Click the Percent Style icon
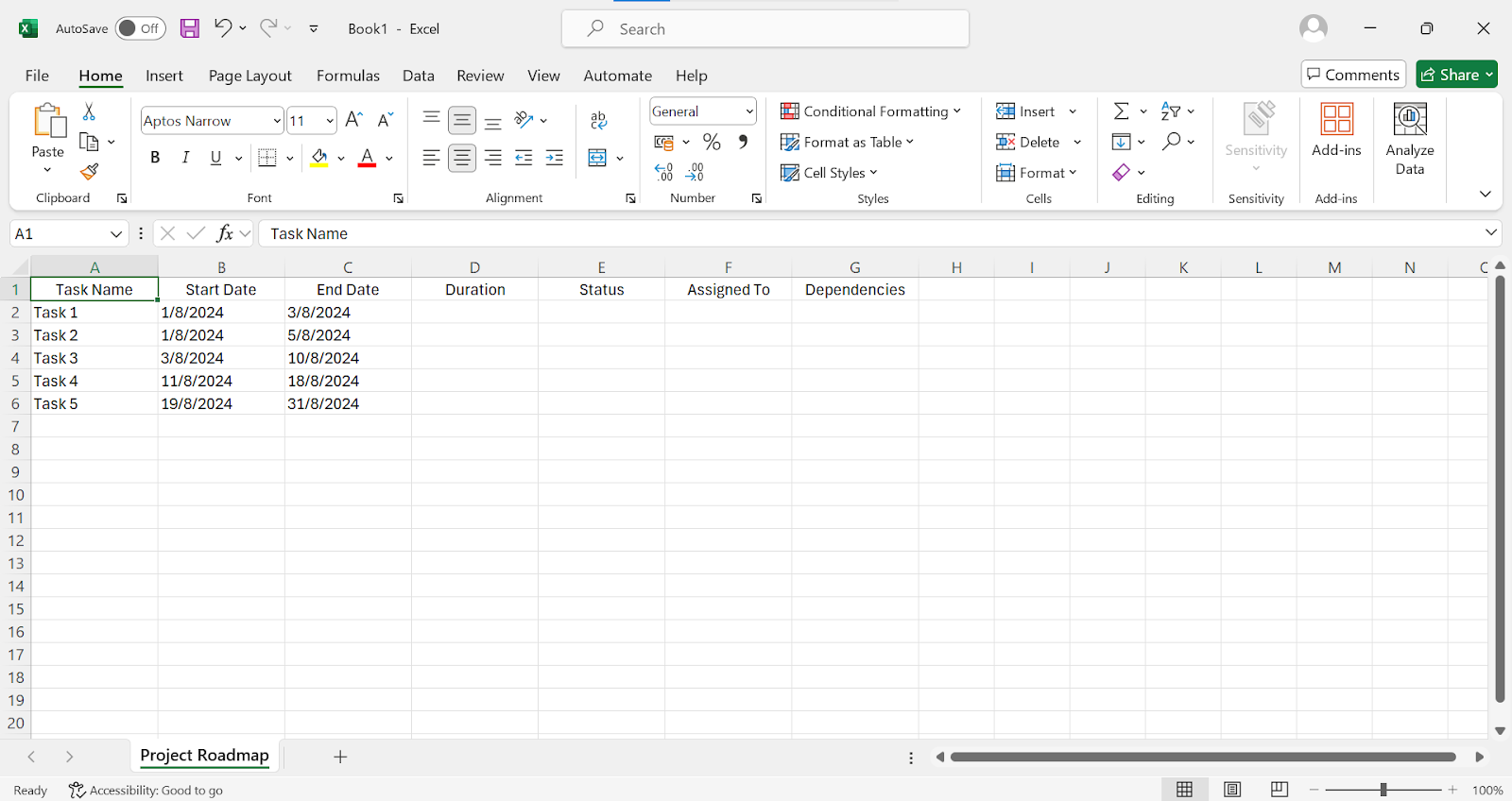 tap(712, 142)
